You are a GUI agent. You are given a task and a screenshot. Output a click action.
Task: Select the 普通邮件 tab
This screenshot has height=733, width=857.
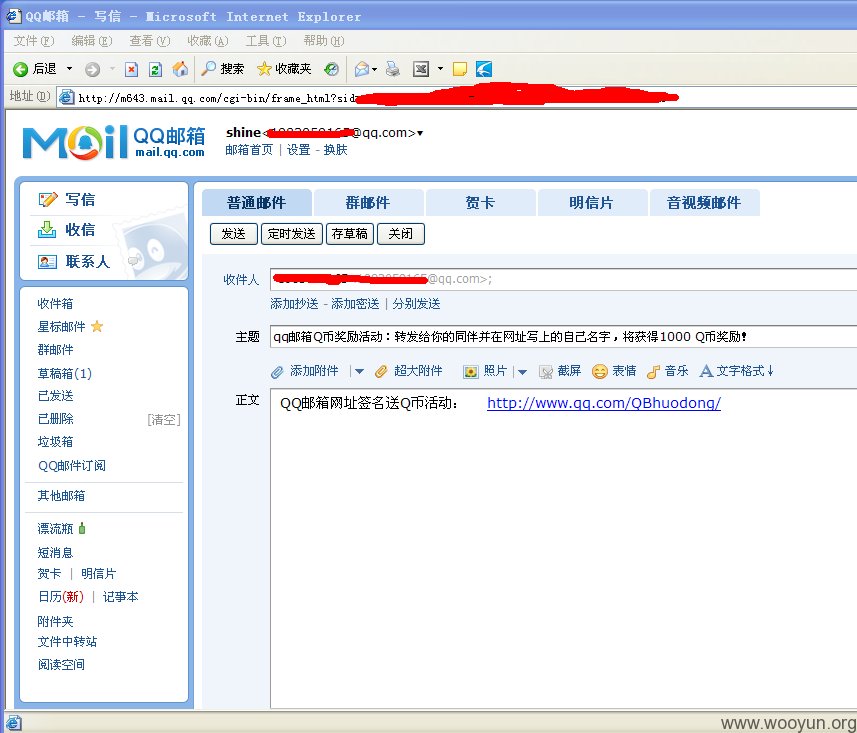[x=256, y=203]
